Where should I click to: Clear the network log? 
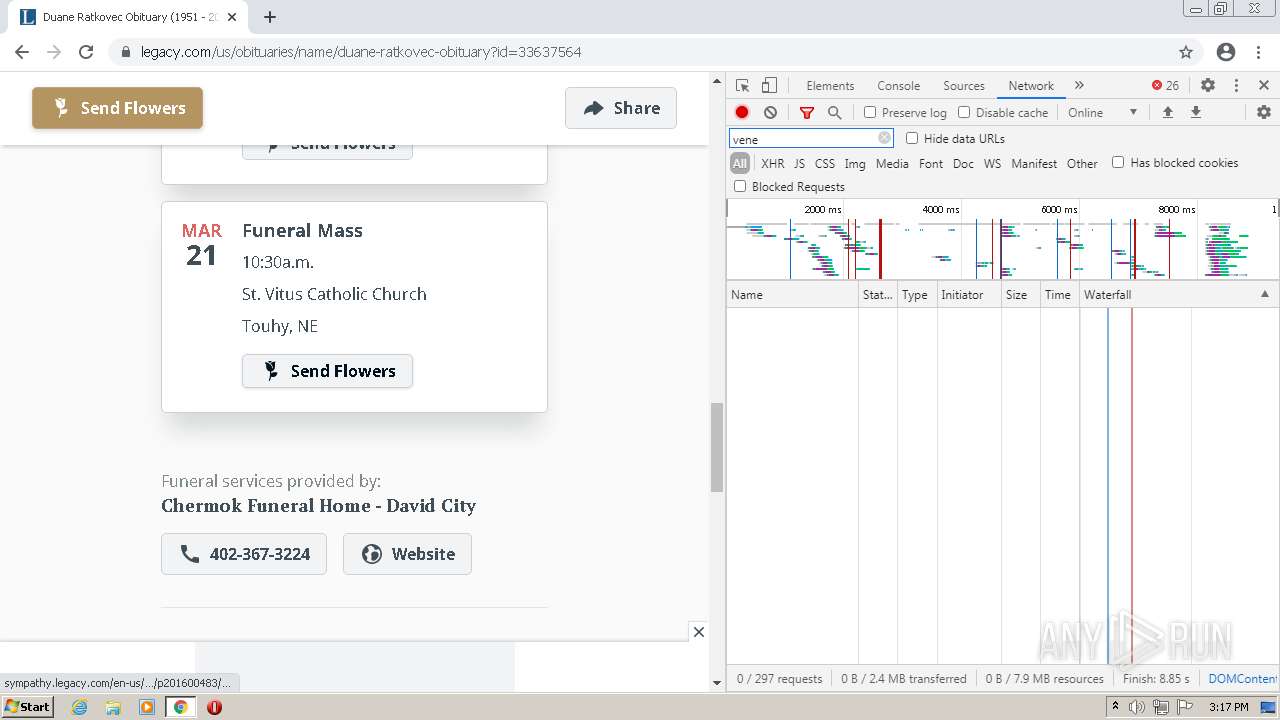[x=770, y=113]
